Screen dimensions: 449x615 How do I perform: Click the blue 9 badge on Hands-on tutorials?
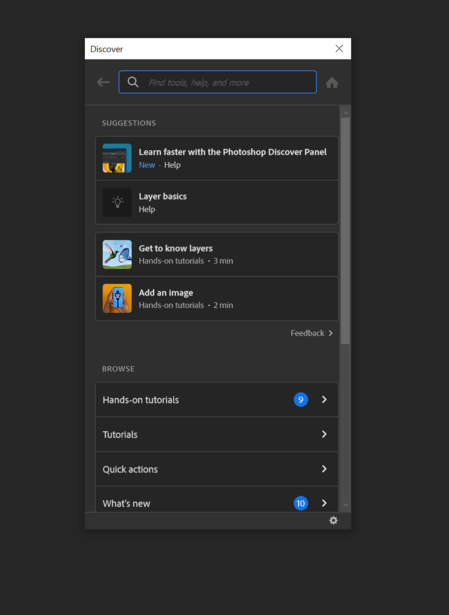[301, 400]
